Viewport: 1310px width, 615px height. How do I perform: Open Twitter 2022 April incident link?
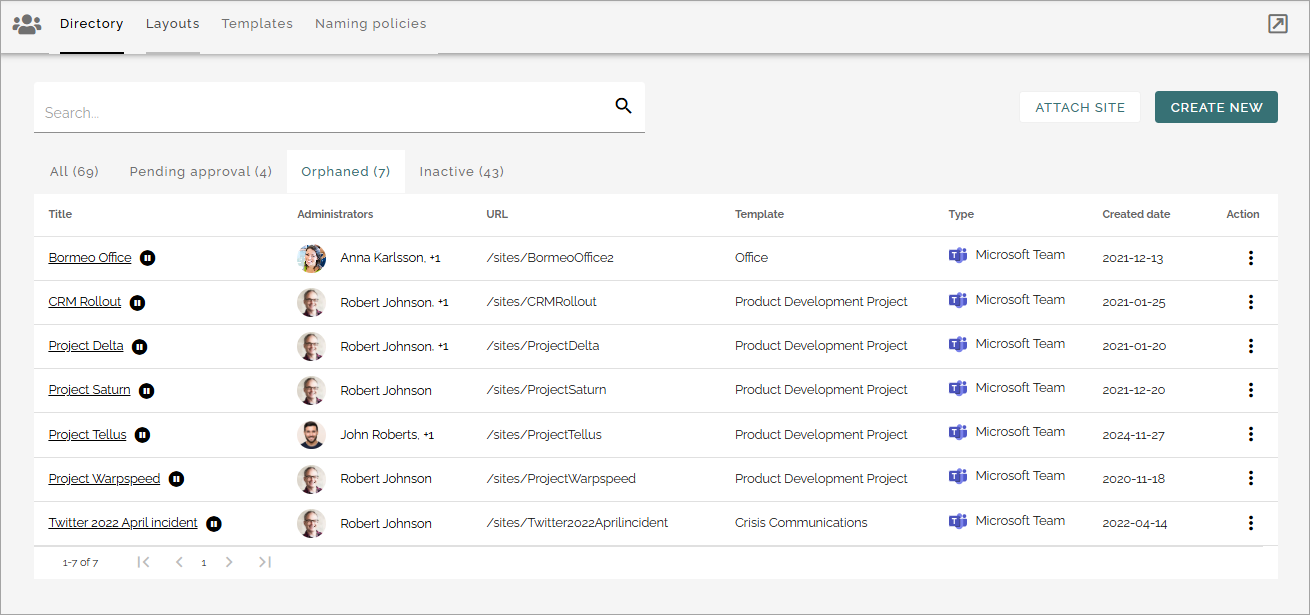[x=123, y=523]
